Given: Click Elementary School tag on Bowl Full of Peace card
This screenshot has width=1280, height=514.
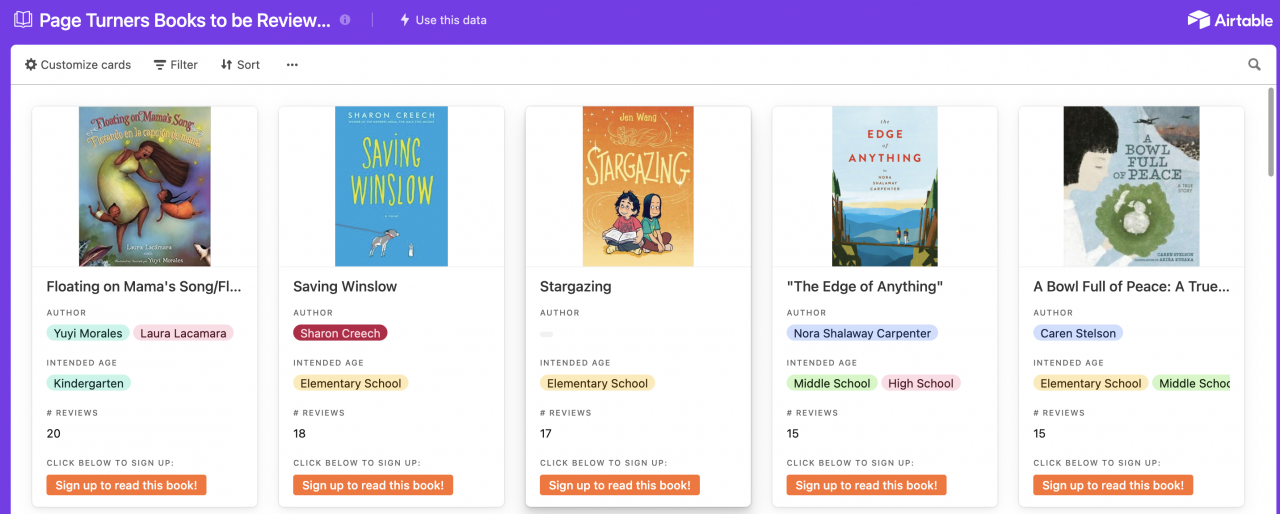Looking at the screenshot, I should coord(1091,383).
